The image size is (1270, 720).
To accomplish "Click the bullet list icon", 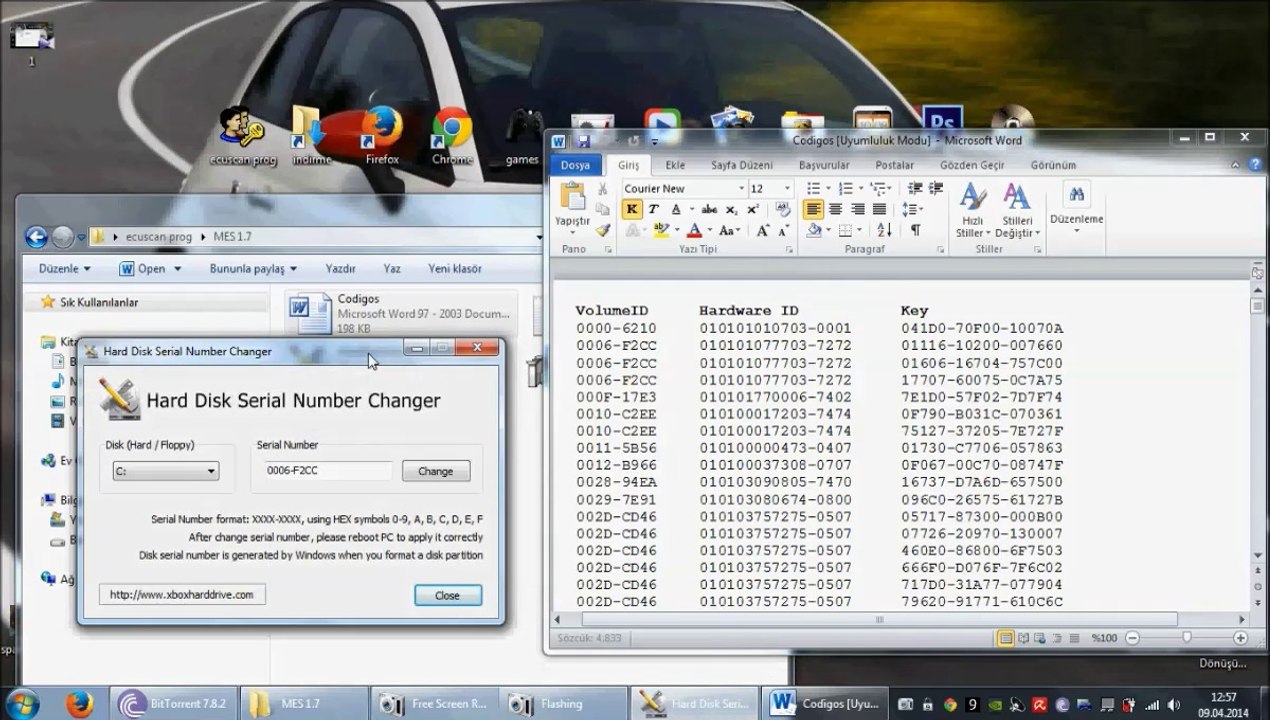I will point(813,188).
